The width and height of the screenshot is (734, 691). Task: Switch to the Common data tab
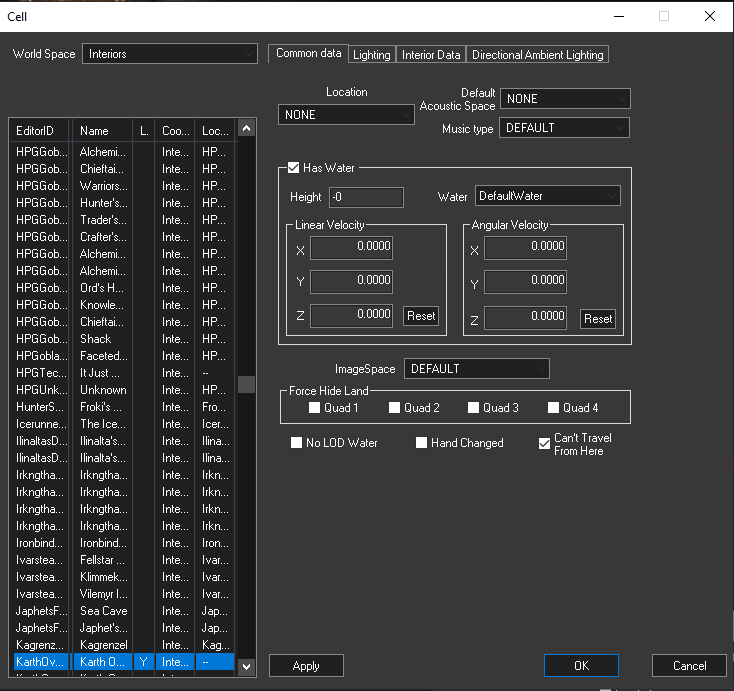tap(308, 53)
